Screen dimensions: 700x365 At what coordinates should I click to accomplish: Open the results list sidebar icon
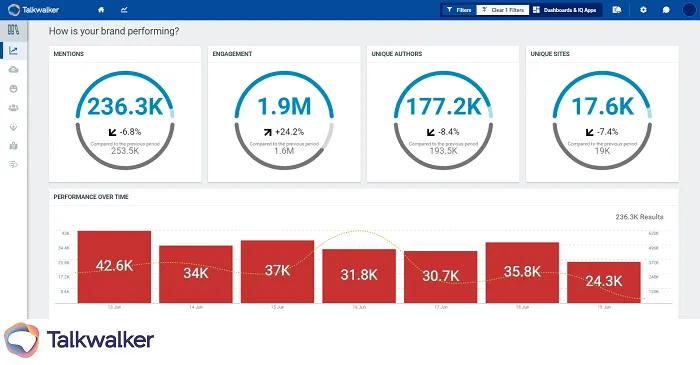(13, 165)
